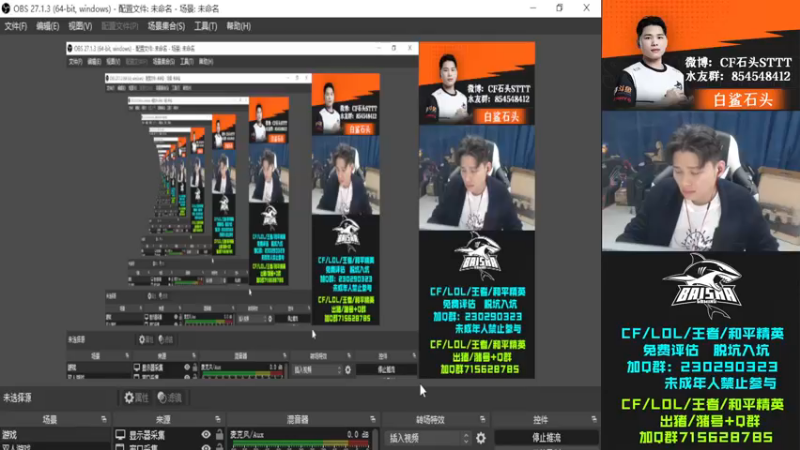Click the monitor icon beside 显示器采集
This screenshot has width=800, height=450.
(x=120, y=435)
